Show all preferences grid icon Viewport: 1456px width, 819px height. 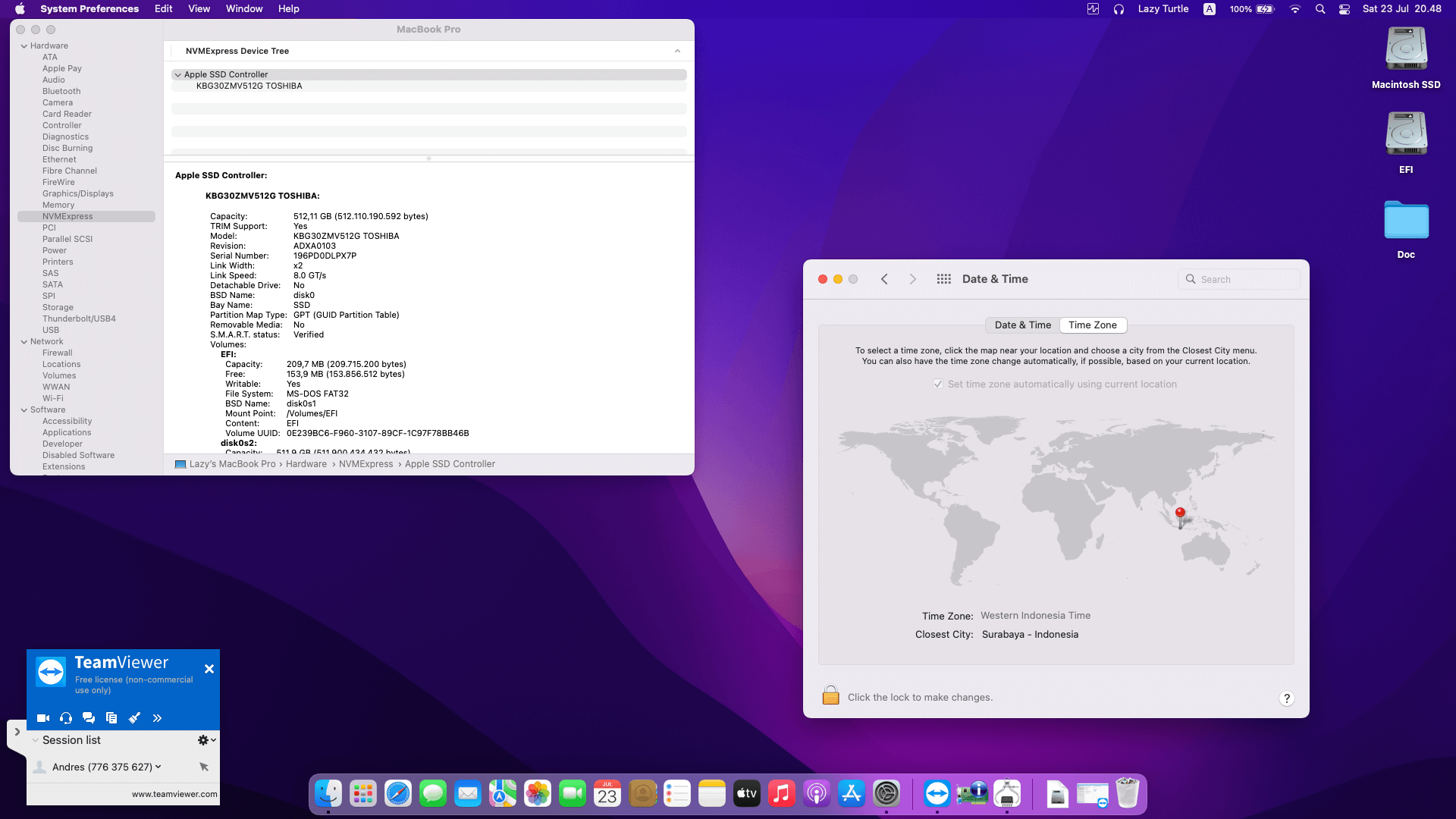click(943, 279)
